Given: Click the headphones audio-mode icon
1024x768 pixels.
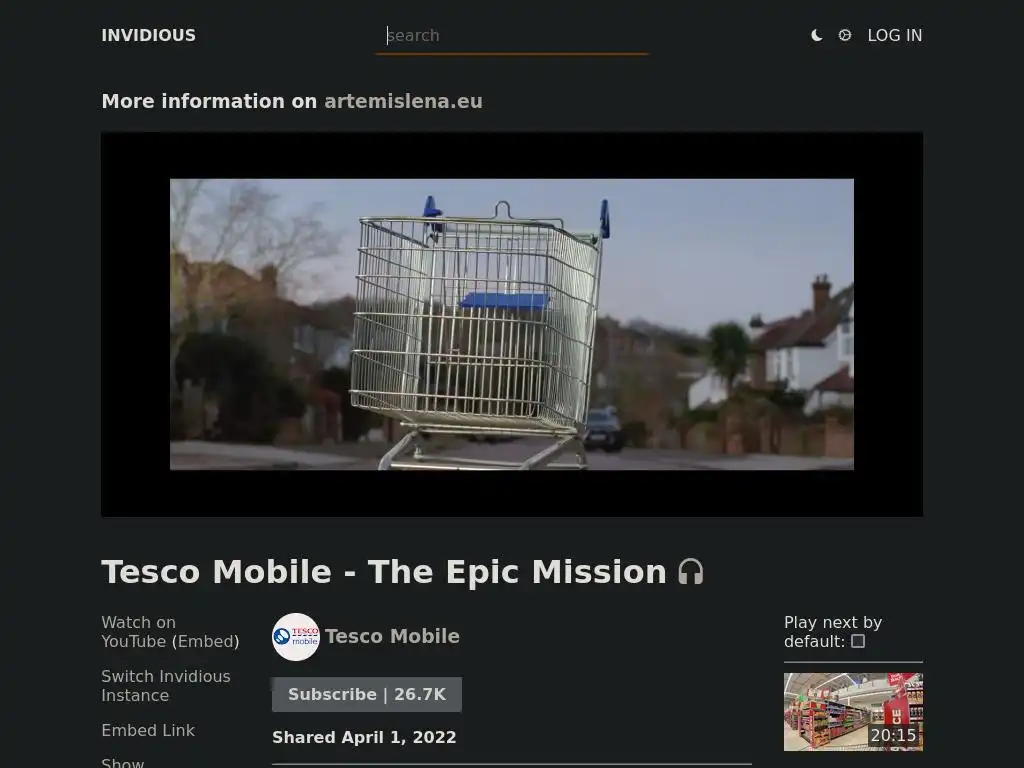Looking at the screenshot, I should tap(690, 571).
